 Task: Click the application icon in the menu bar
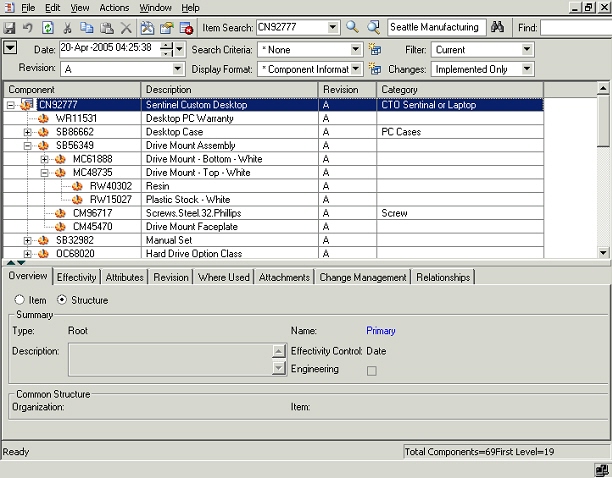9,7
